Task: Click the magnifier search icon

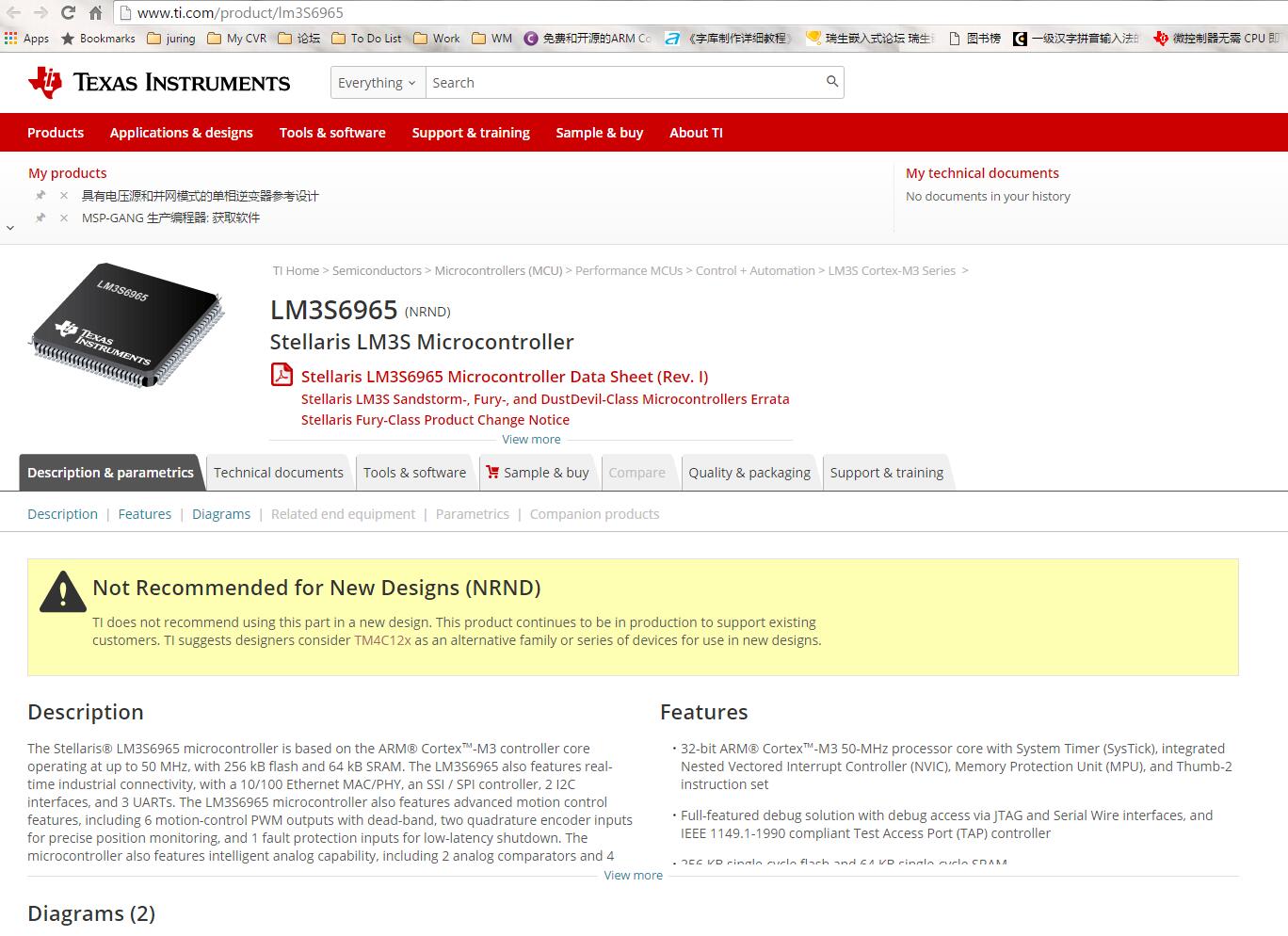Action: (832, 82)
